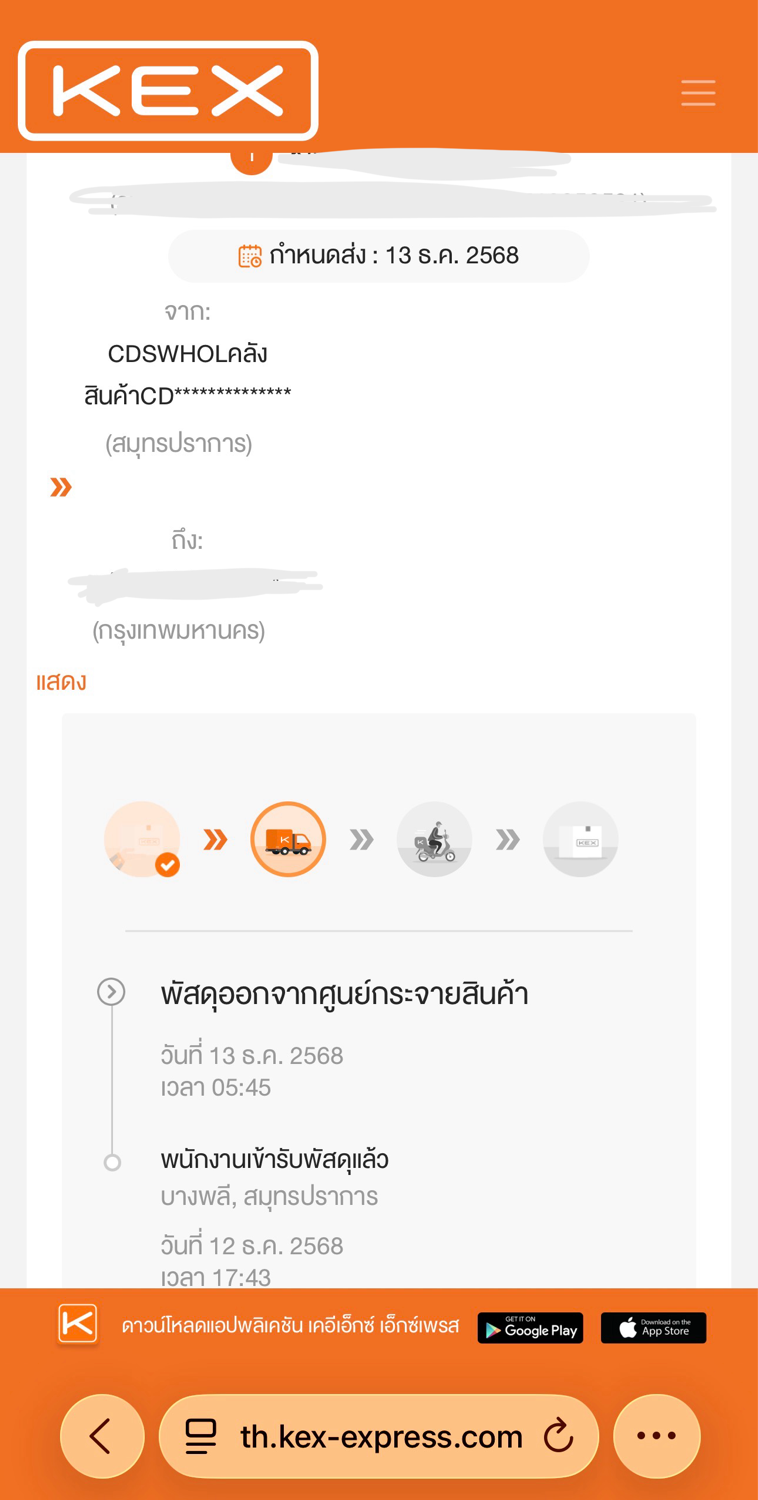Click the delivered parcel box icon

point(580,839)
